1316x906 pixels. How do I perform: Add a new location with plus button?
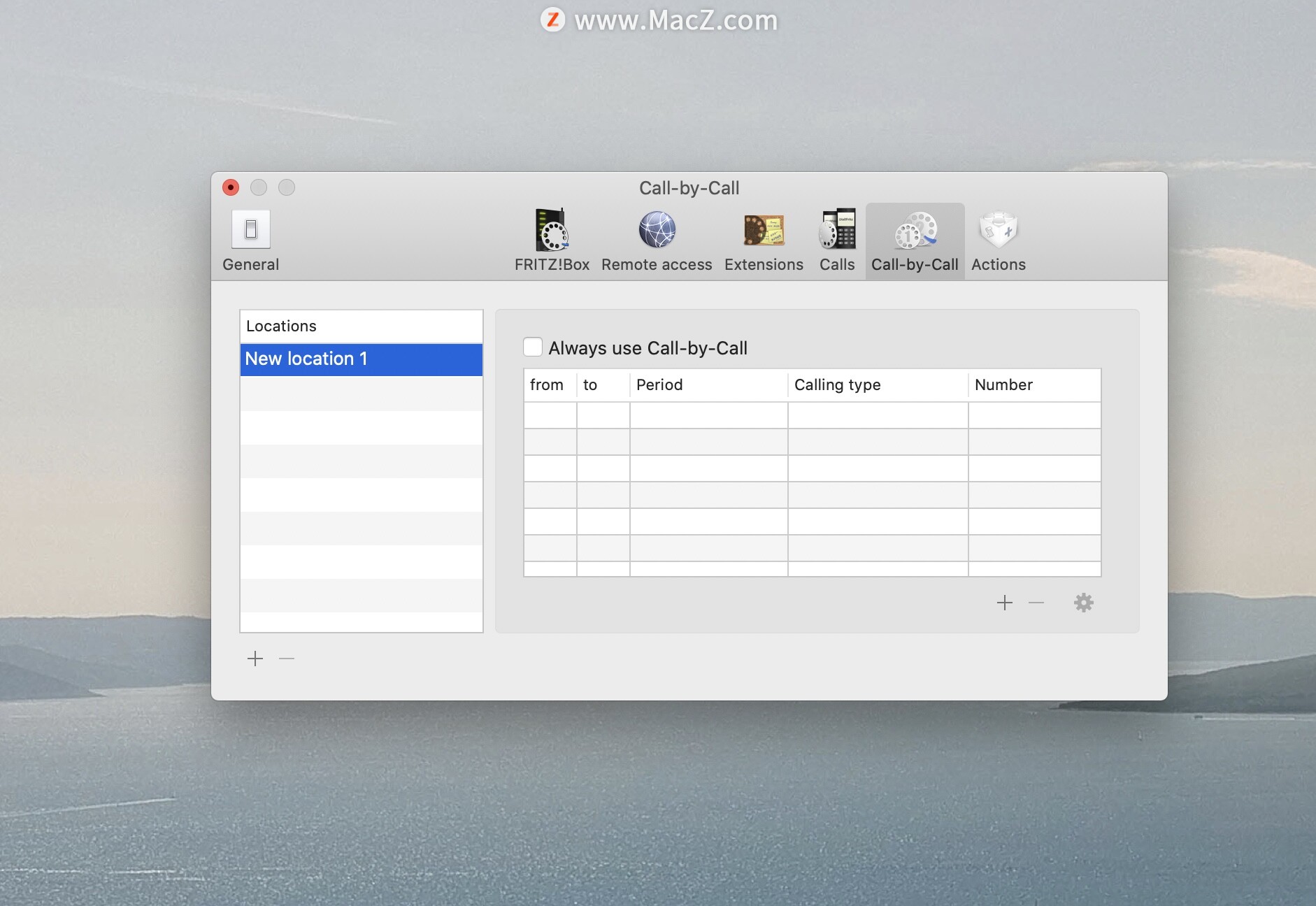tap(255, 659)
